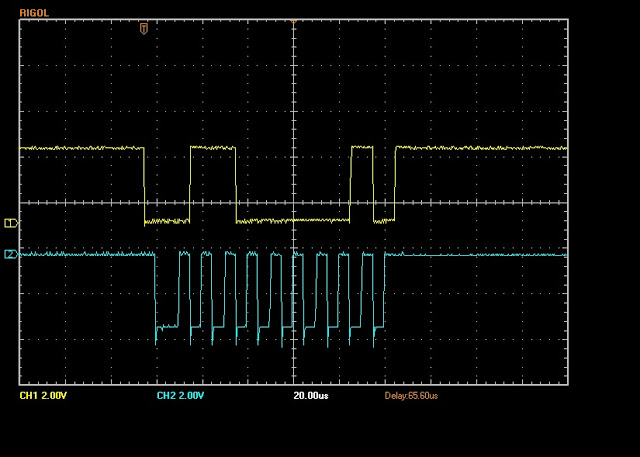Click the orange trigger position marker T
Image resolution: width=640 pixels, height=457 pixels.
(x=144, y=29)
